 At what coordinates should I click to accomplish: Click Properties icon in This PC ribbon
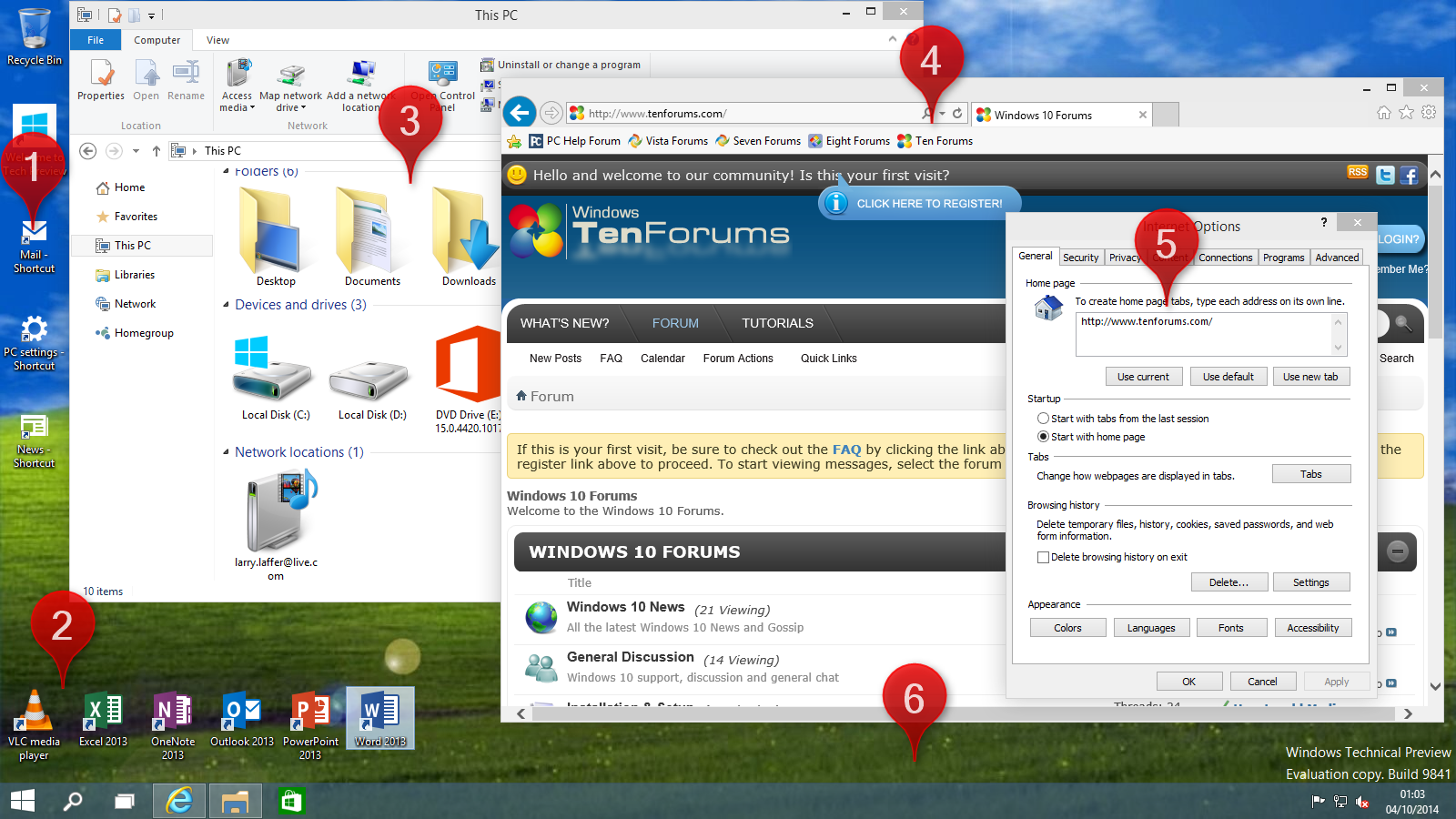[x=101, y=80]
